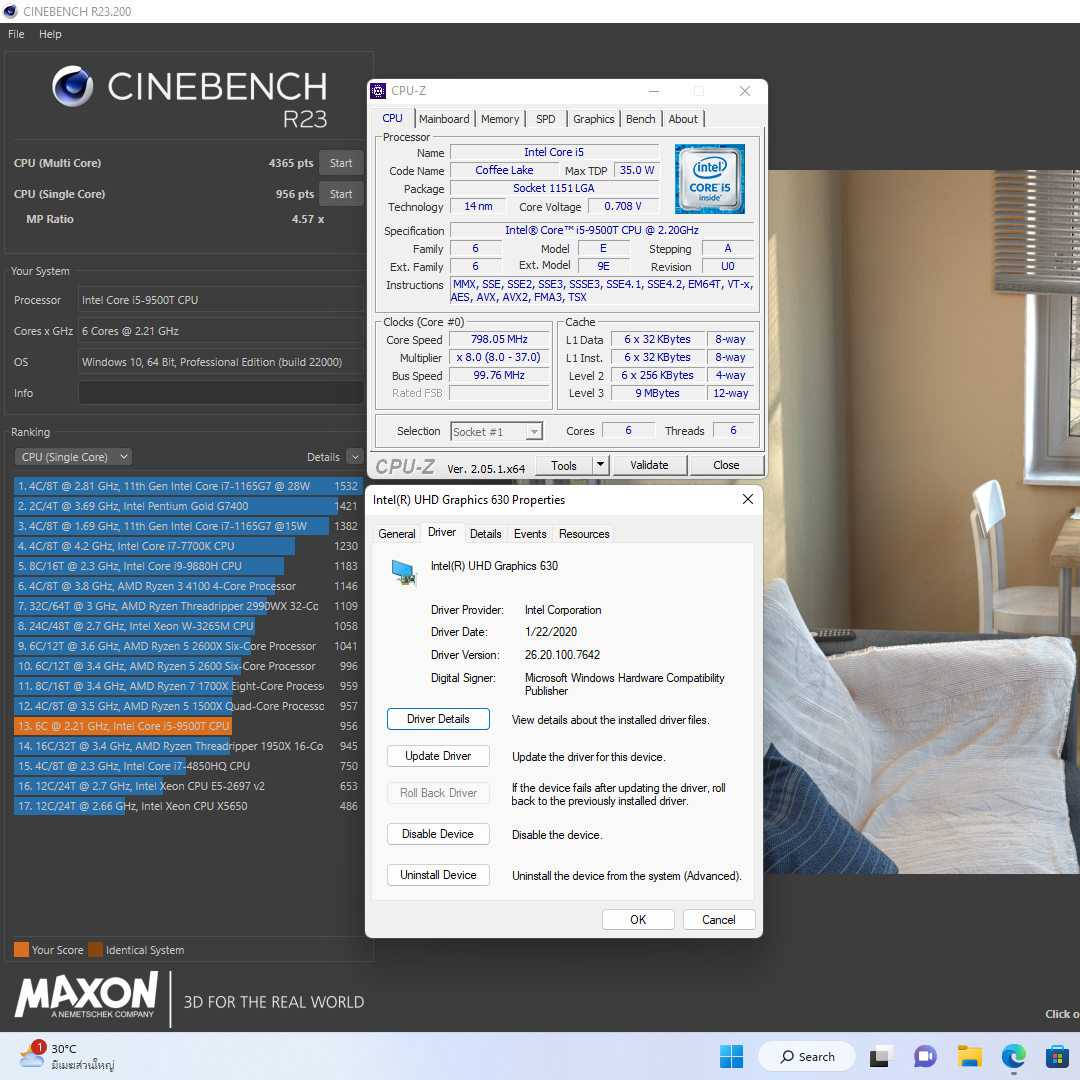Open File Explorer from the taskbar
Screen dimensions: 1080x1080
point(968,1056)
